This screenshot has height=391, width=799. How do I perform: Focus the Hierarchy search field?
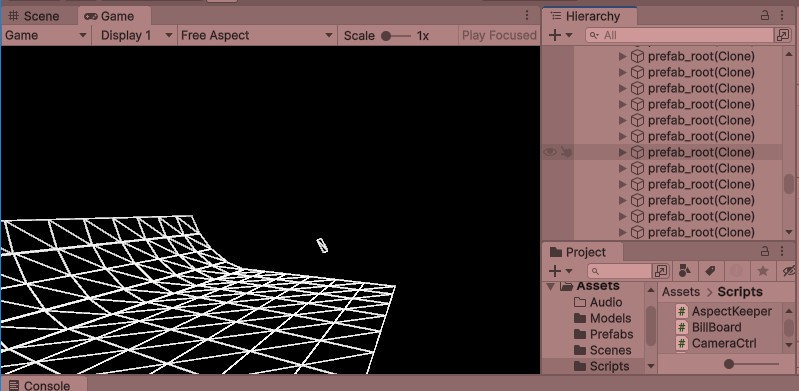click(679, 35)
